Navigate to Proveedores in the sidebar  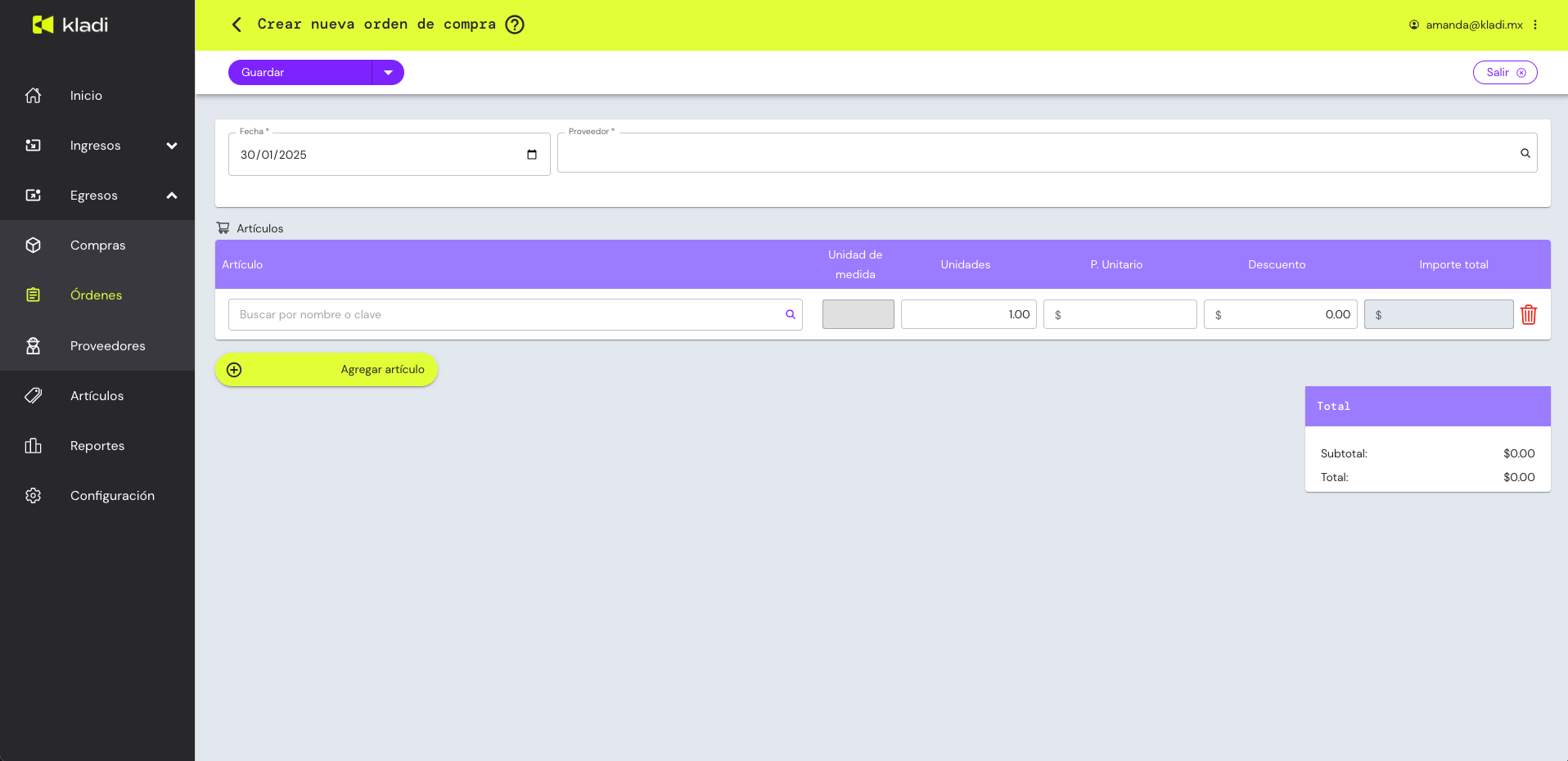pyautogui.click(x=107, y=346)
